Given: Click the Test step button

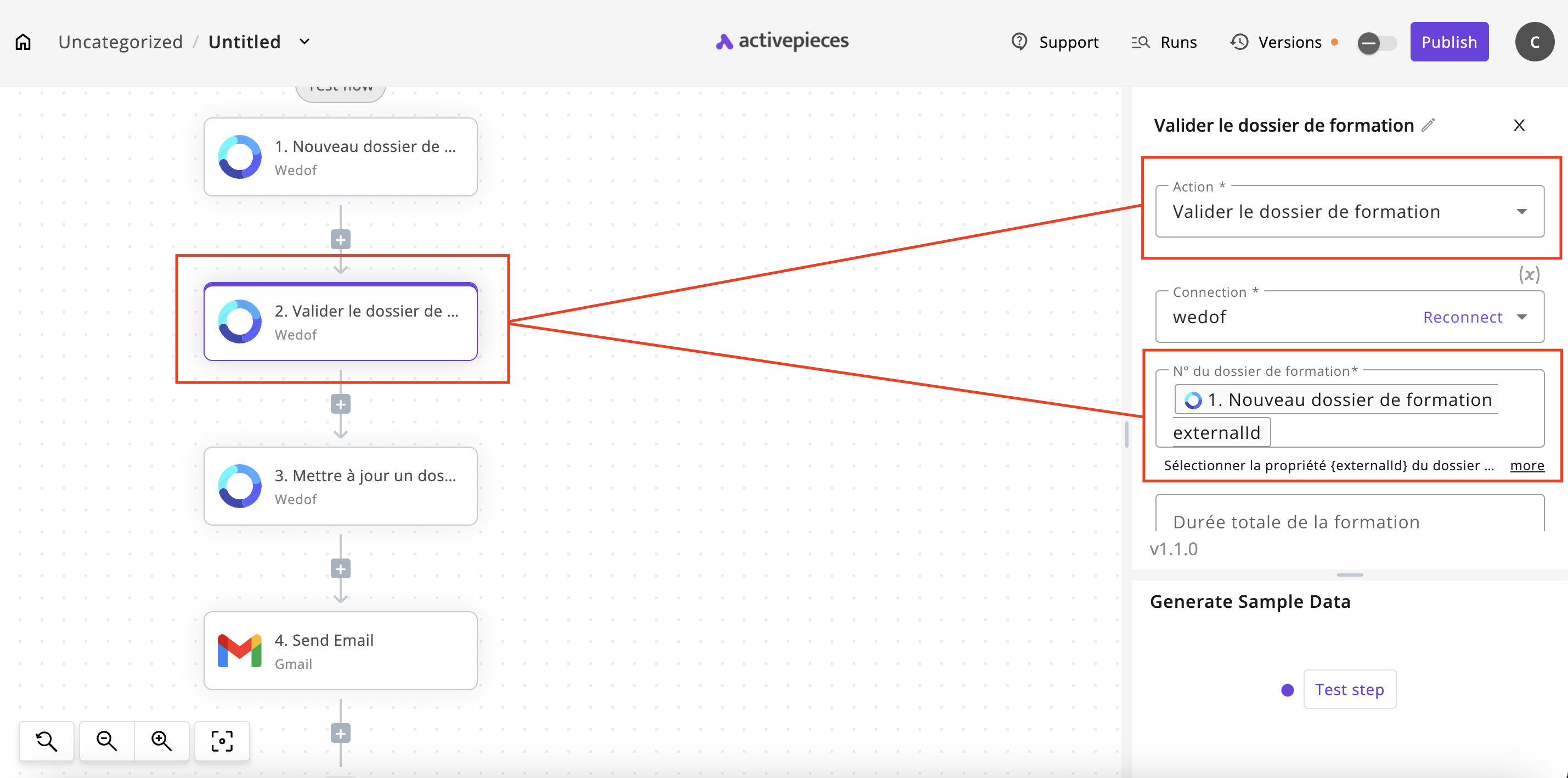Looking at the screenshot, I should (1349, 689).
